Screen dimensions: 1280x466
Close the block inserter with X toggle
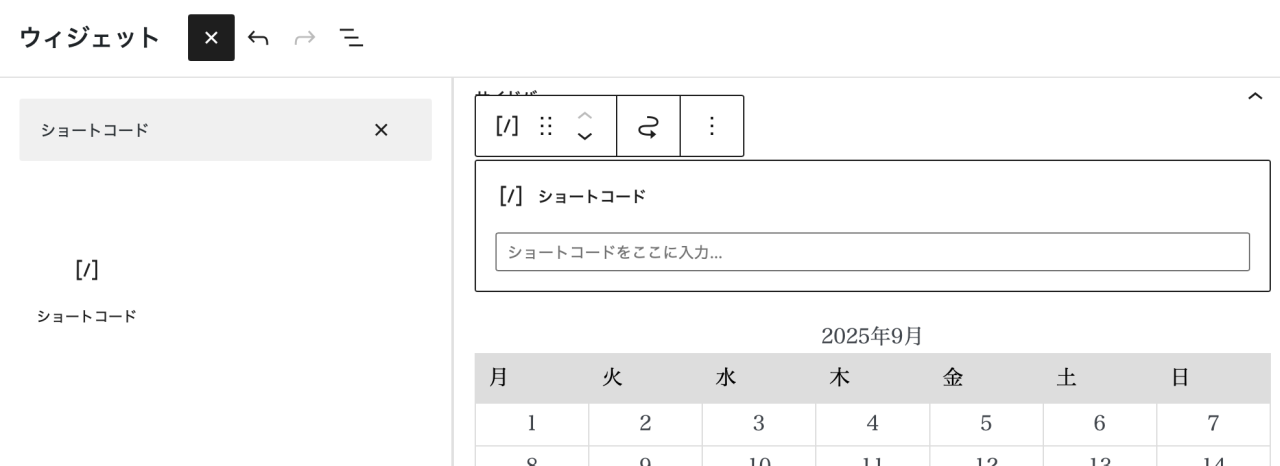pos(211,38)
